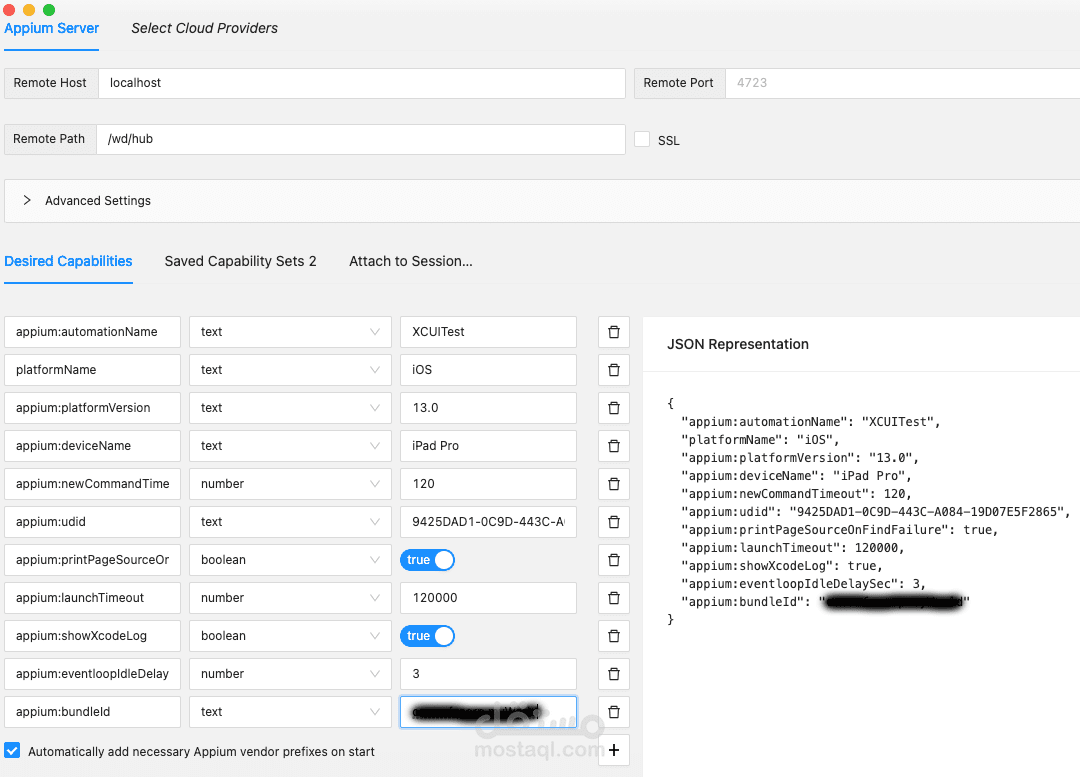Click the Remote Host input field

pyautogui.click(x=362, y=83)
